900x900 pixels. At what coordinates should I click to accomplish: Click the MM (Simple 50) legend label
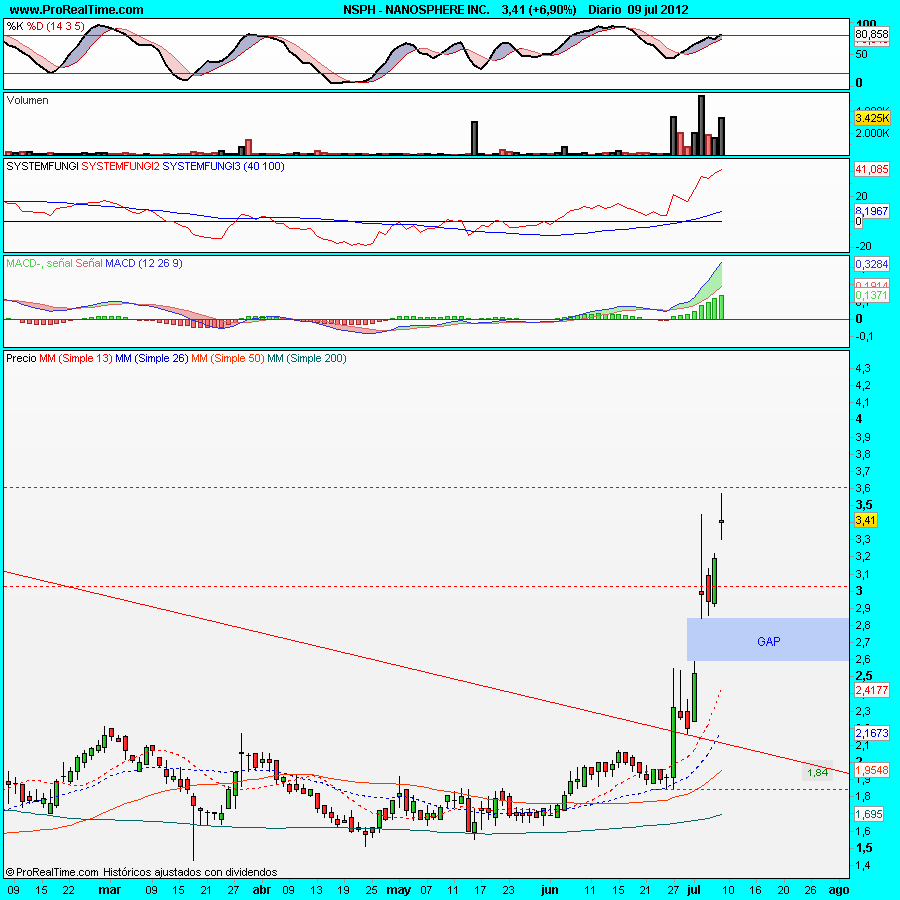point(228,359)
